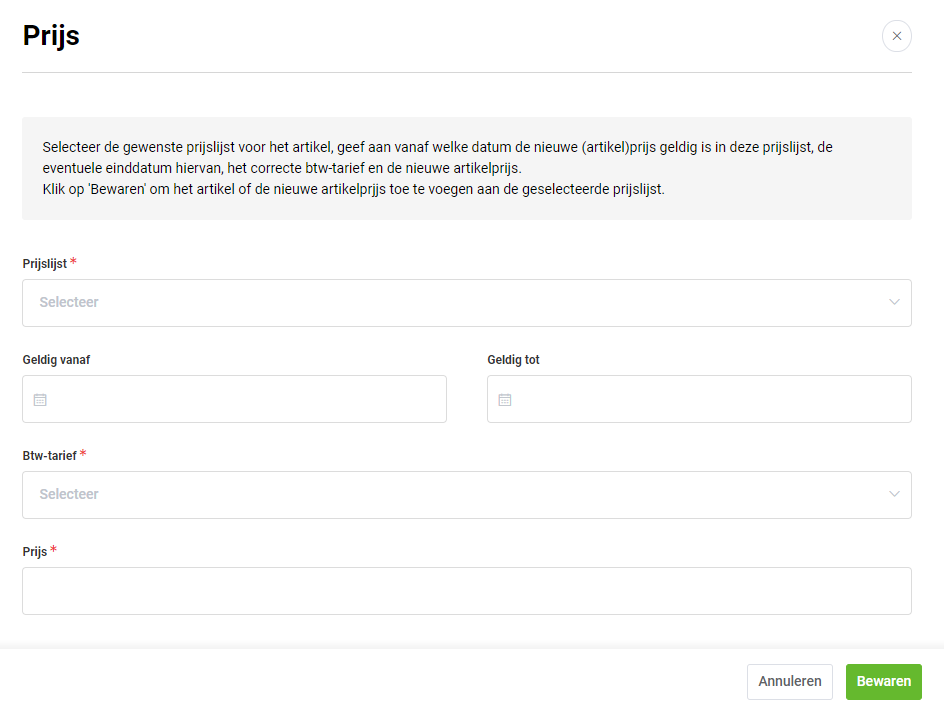Expand the Prijslijst dropdown chevron arrow
The width and height of the screenshot is (944, 711).
[x=894, y=302]
